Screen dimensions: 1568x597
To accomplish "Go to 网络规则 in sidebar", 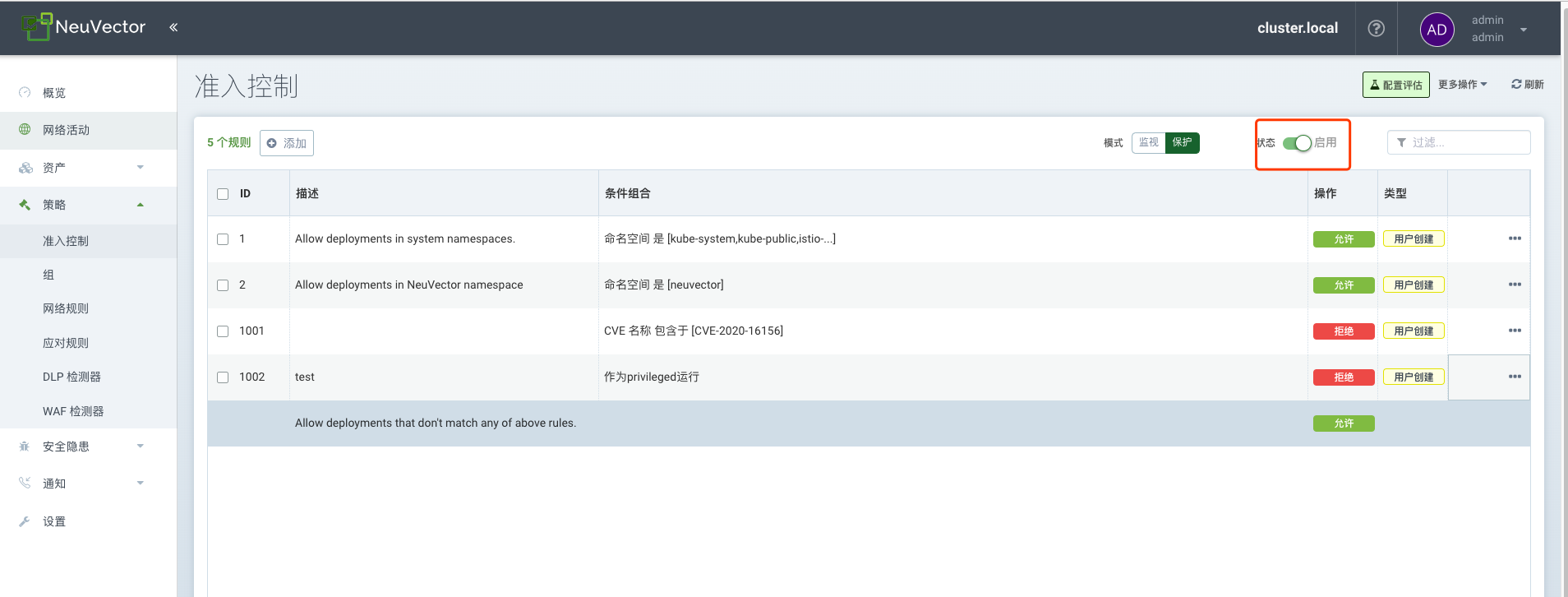I will (66, 308).
